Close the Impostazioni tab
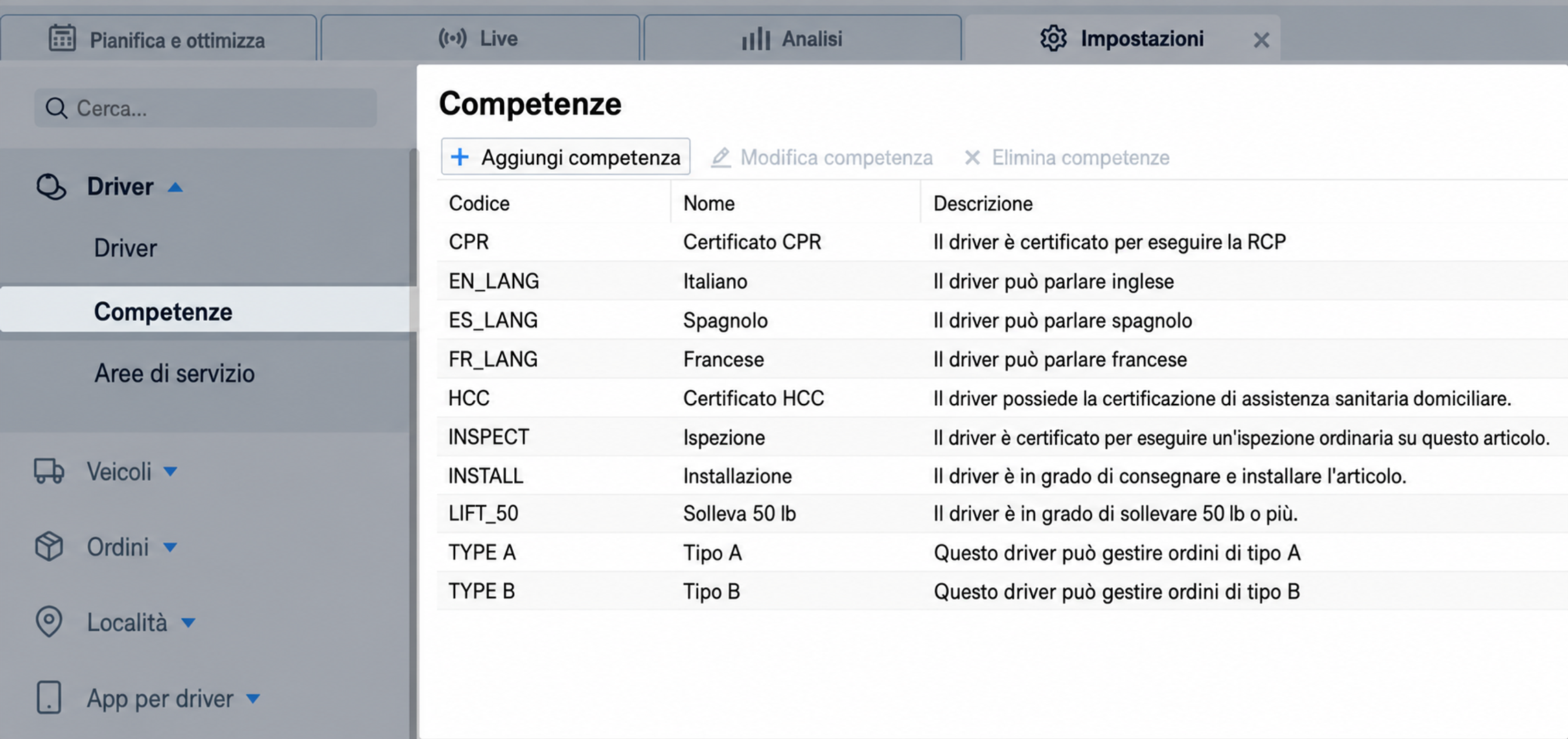 pos(1260,40)
